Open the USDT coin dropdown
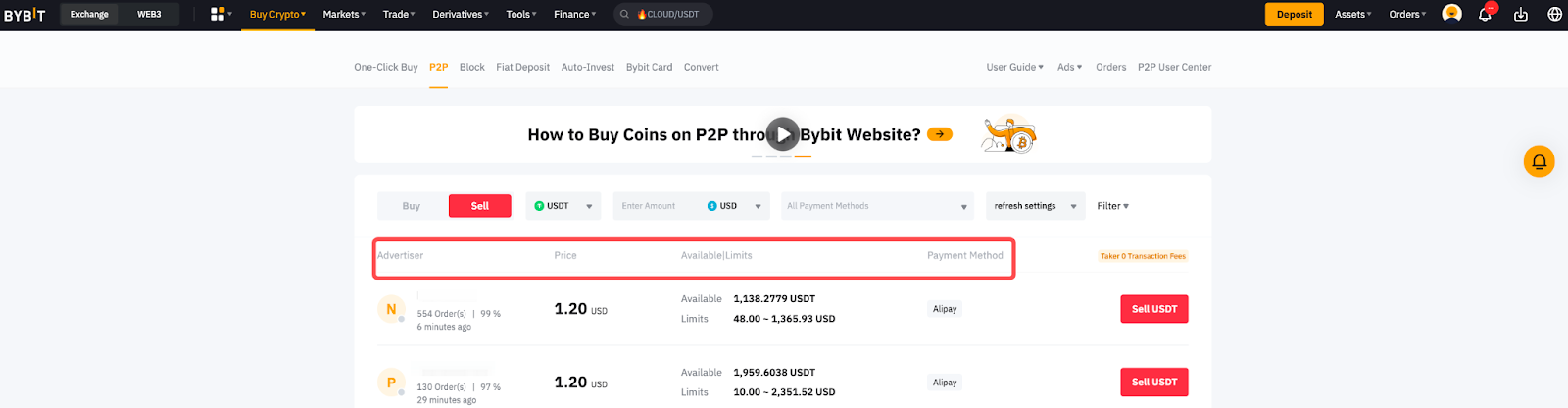This screenshot has height=408, width=1568. click(x=563, y=206)
